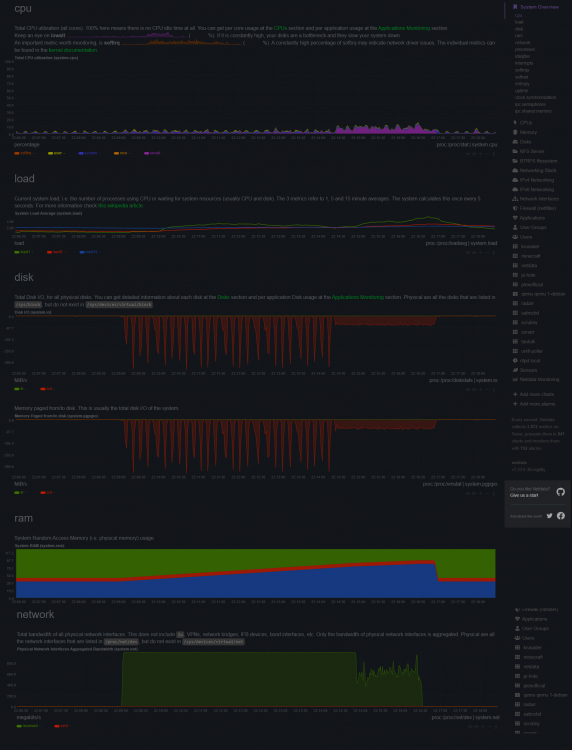Toggle the softirq dimension in CPU legend
572x750 pixels.
25,154
